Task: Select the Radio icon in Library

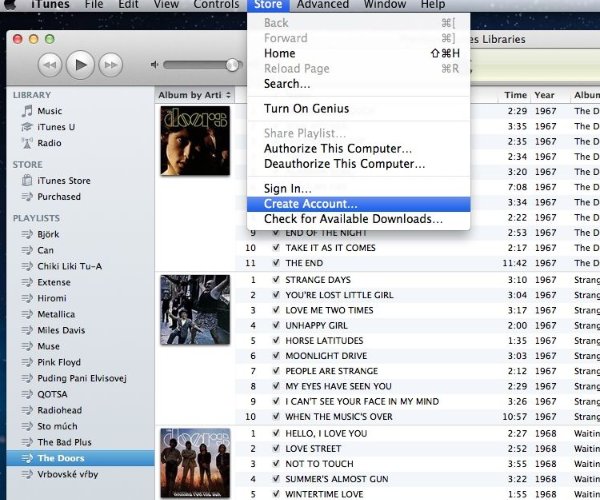Action: (28, 142)
